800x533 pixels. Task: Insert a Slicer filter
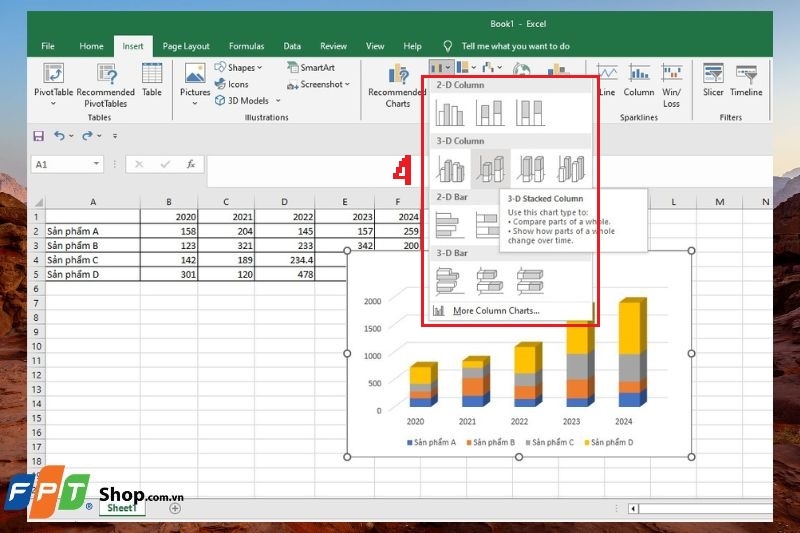pos(713,80)
